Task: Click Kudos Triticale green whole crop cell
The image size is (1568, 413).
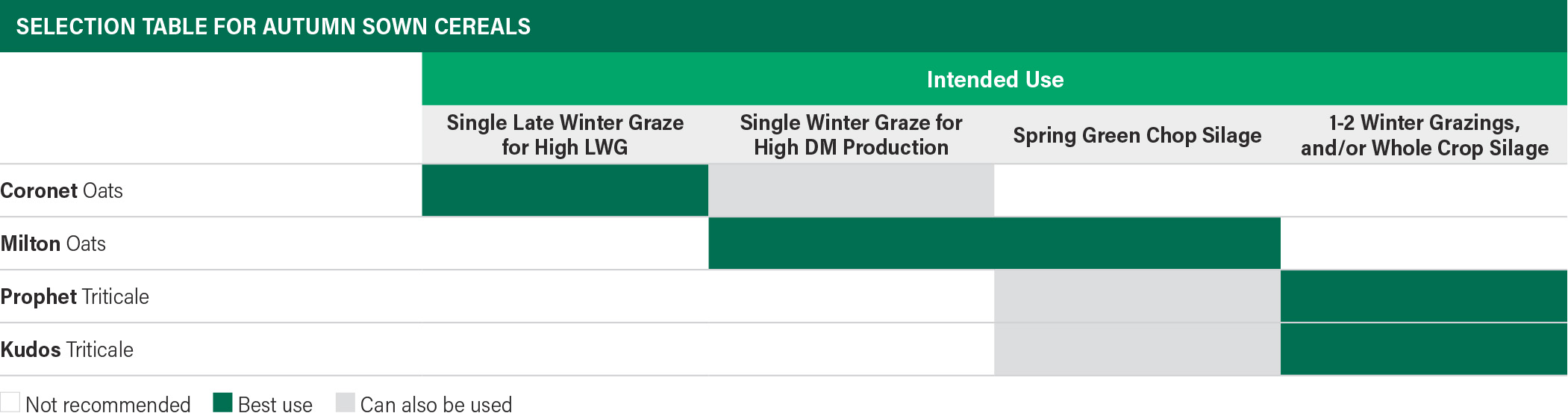Action: (x=1424, y=350)
